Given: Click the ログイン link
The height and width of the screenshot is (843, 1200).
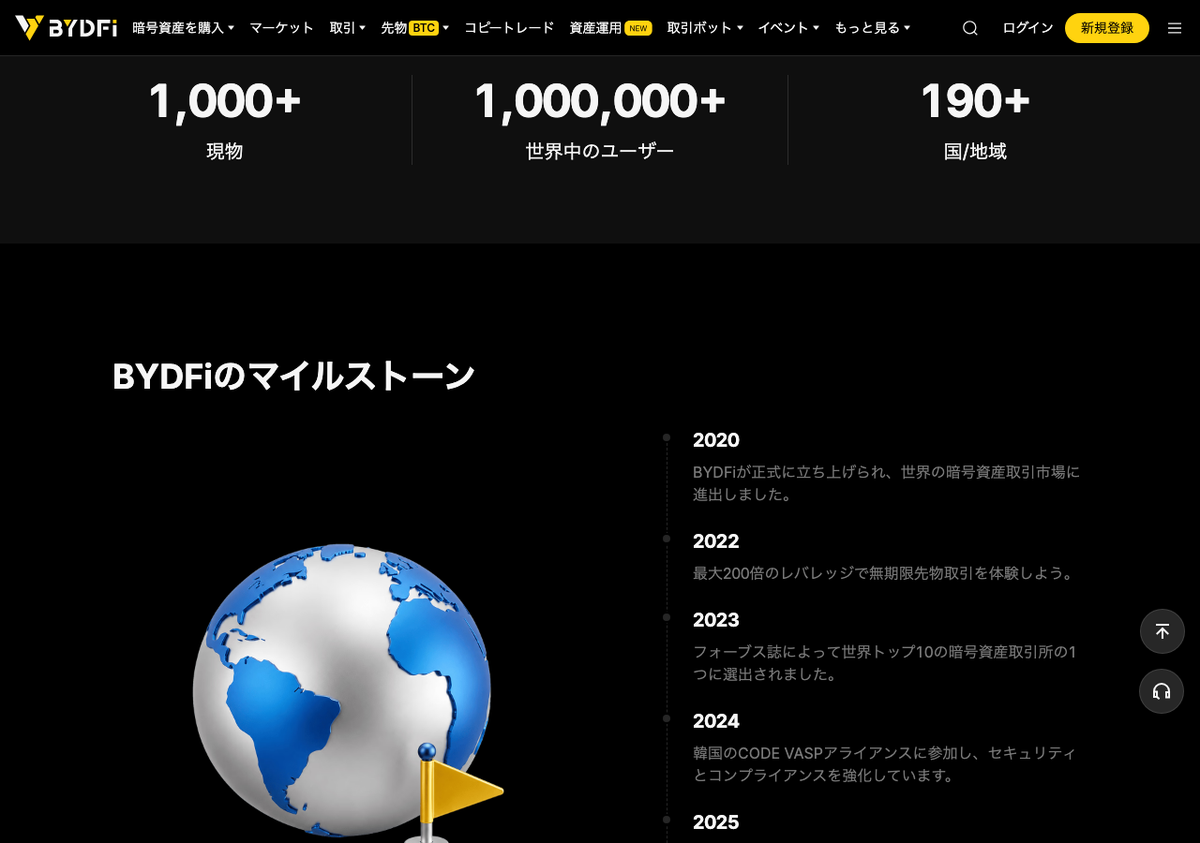Looking at the screenshot, I should 1027,28.
